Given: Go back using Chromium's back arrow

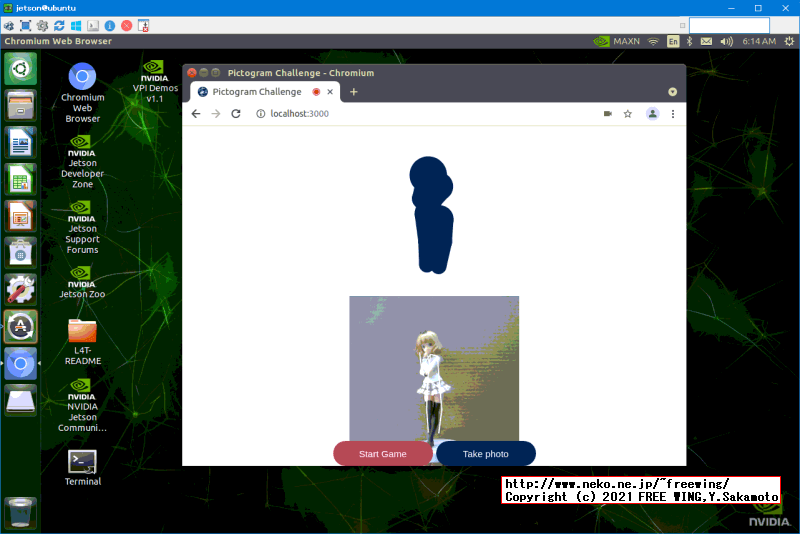Looking at the screenshot, I should tap(196, 114).
